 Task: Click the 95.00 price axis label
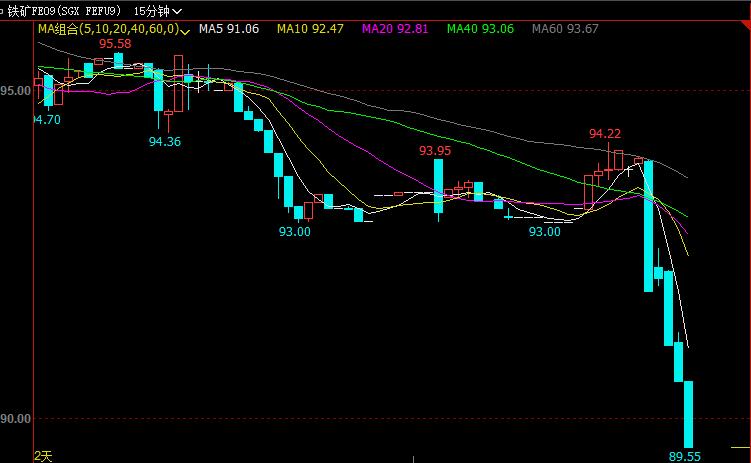pyautogui.click(x=15, y=90)
